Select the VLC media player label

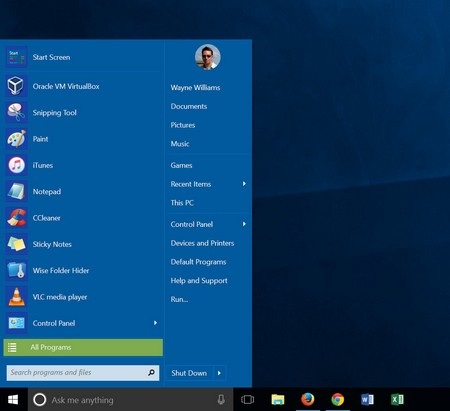click(x=60, y=297)
